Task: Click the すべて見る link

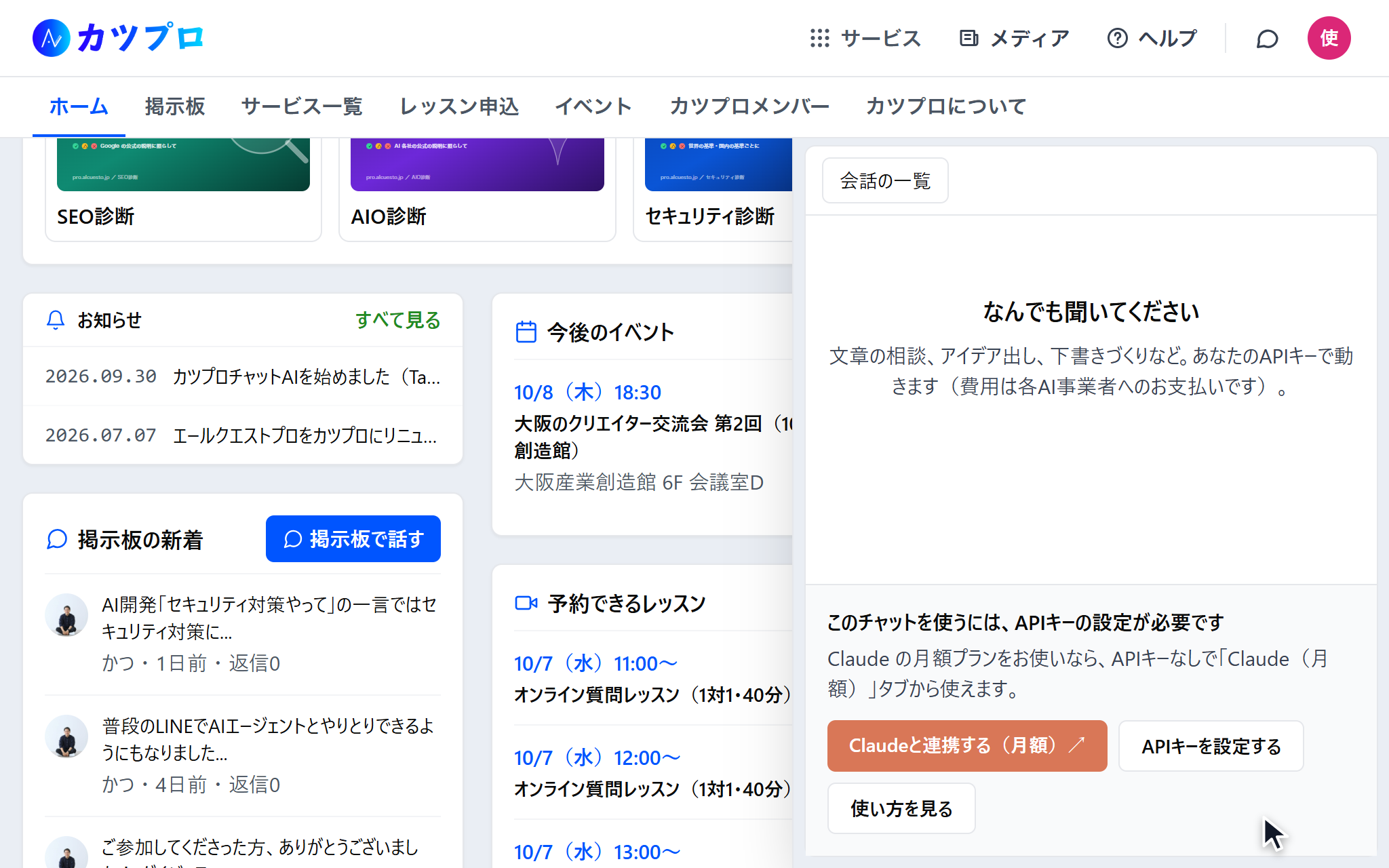Action: tap(398, 320)
